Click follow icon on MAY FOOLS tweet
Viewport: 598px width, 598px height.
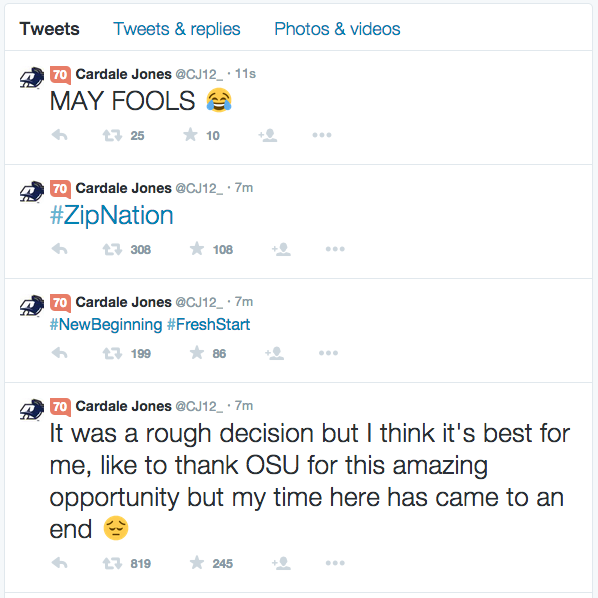[x=268, y=135]
